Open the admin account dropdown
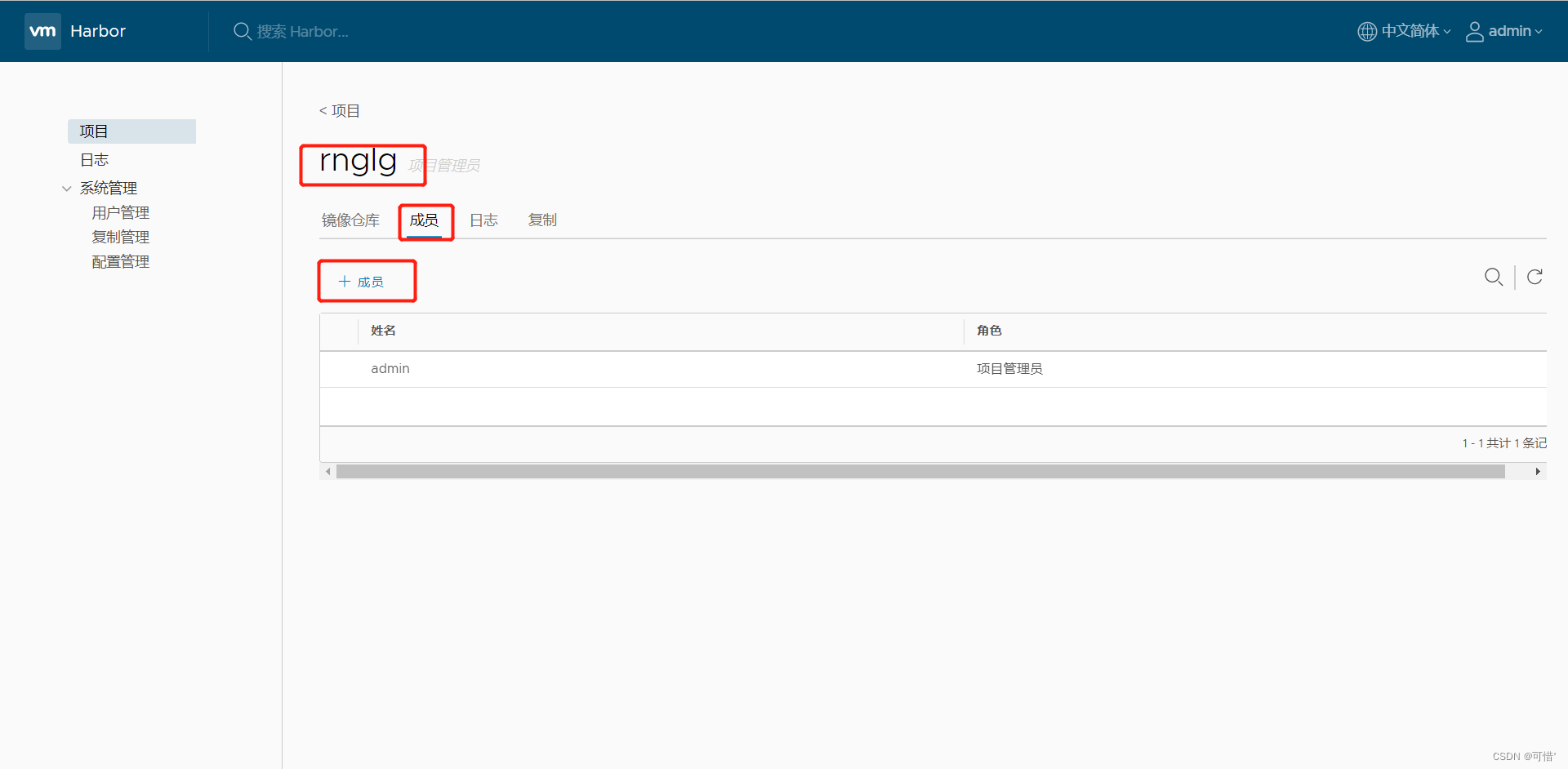 1515,31
